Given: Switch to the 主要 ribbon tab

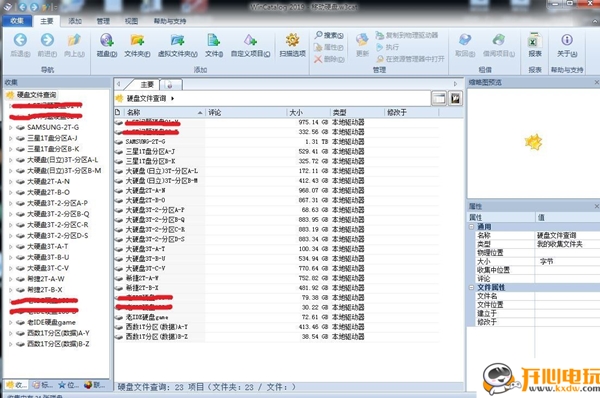Looking at the screenshot, I should coord(47,21).
